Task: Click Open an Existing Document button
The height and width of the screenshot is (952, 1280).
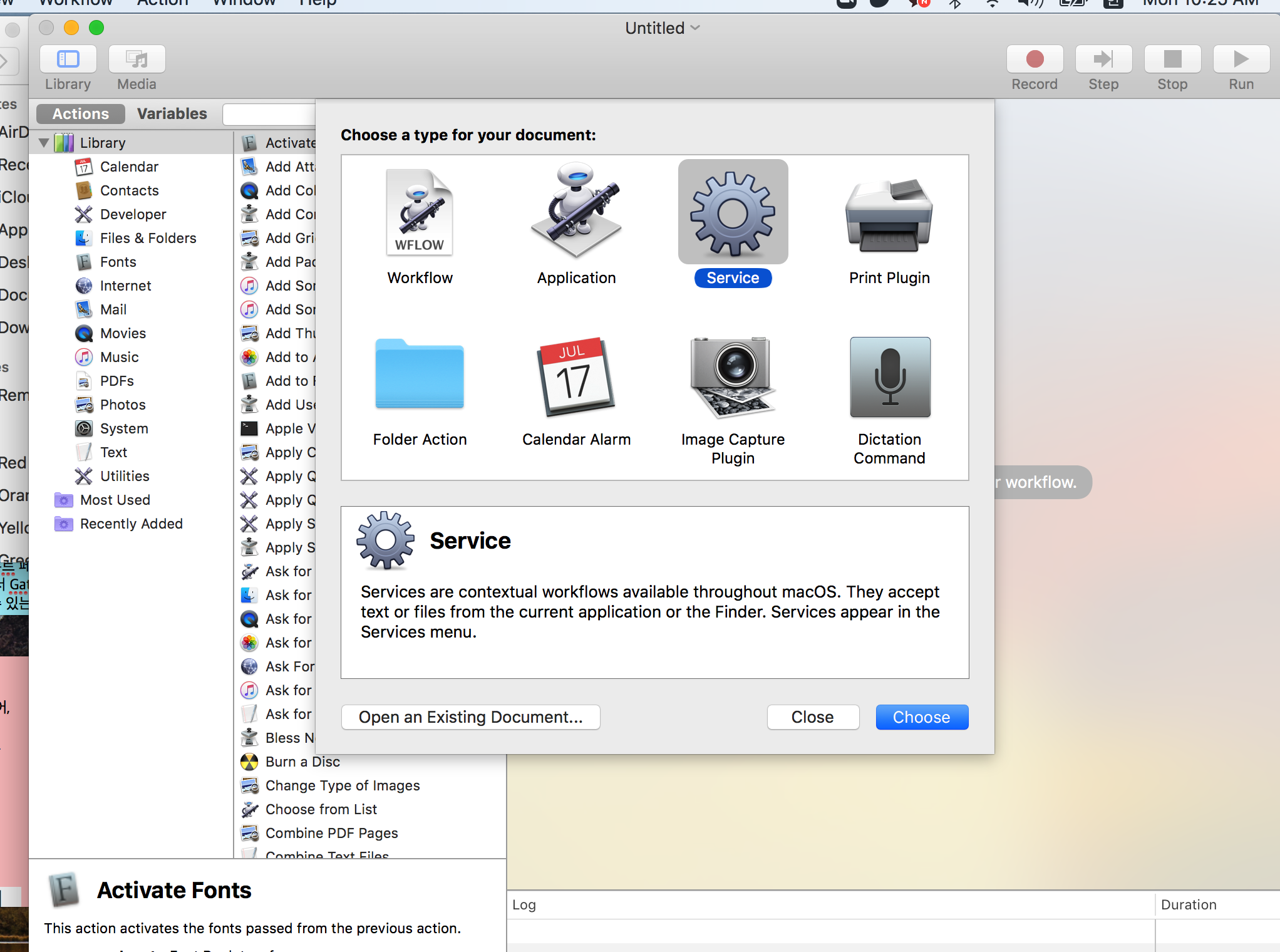Action: [x=470, y=717]
